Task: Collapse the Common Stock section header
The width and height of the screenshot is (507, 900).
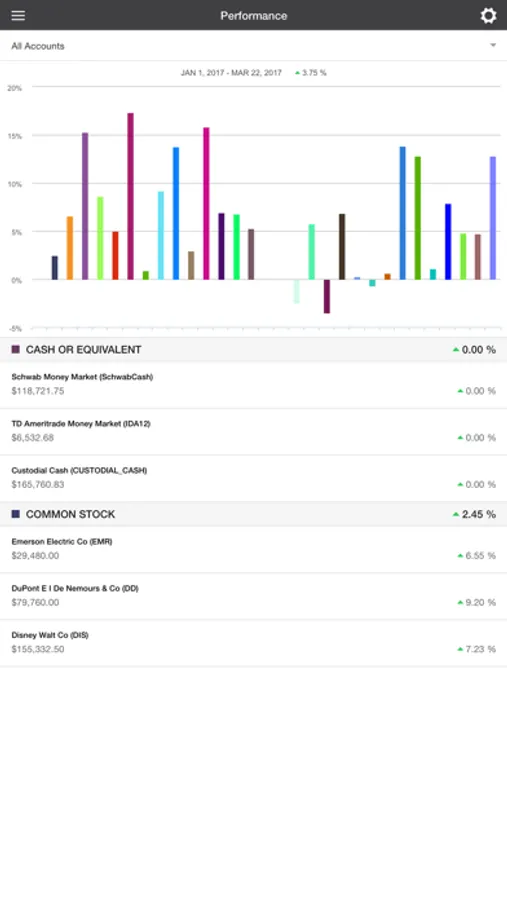Action: [253, 514]
